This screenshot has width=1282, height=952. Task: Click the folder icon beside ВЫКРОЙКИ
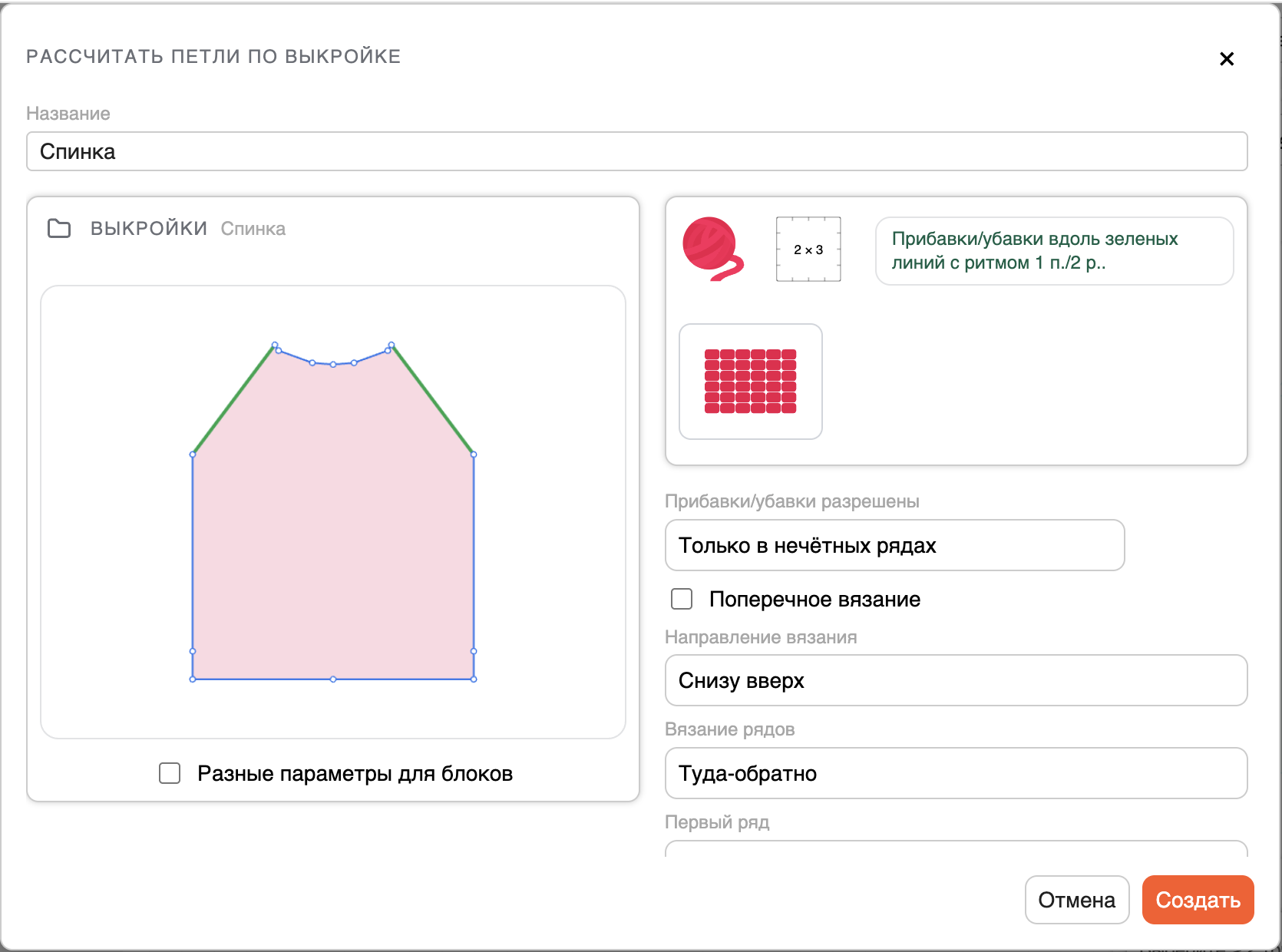point(59,229)
